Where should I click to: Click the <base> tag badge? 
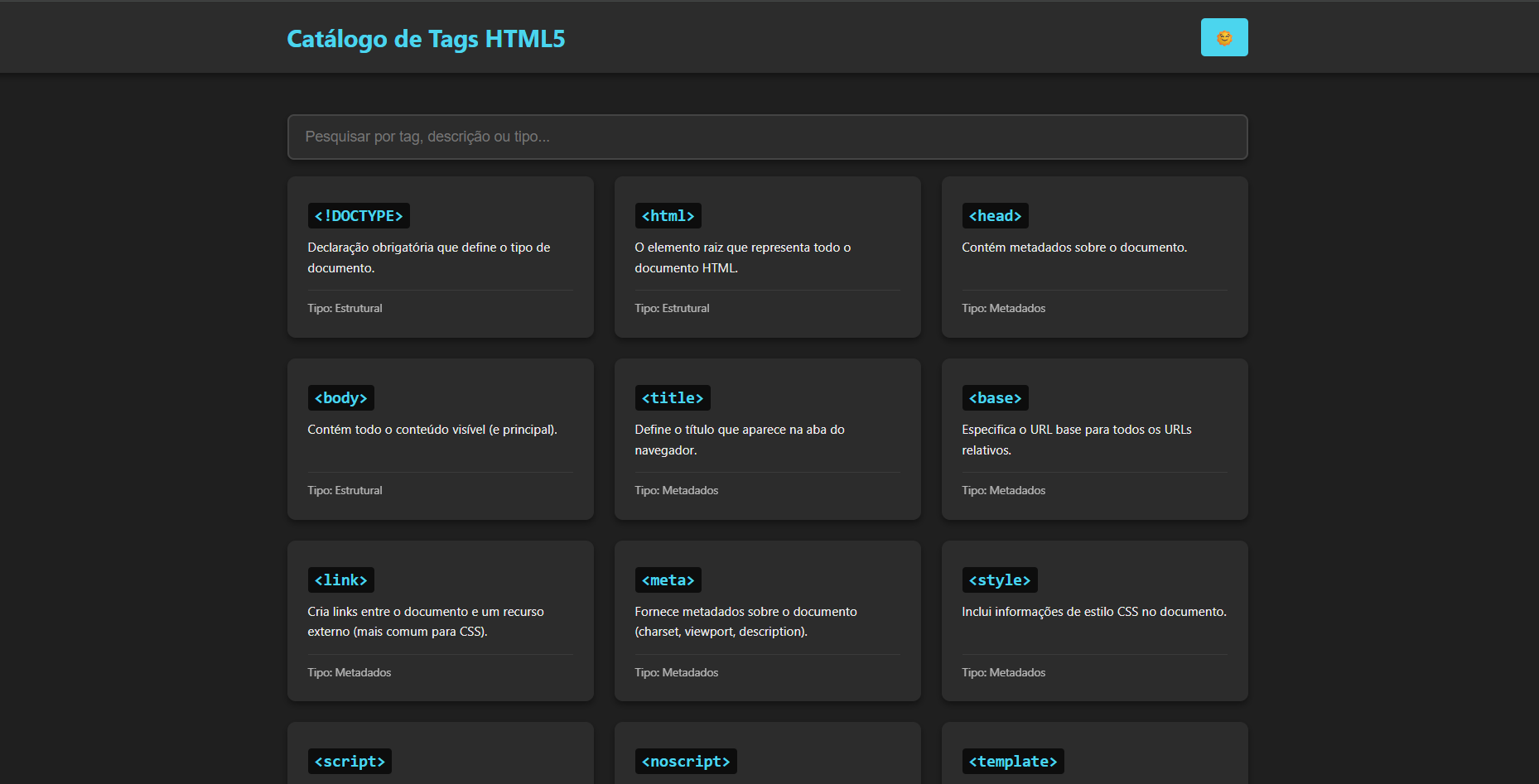pos(995,397)
